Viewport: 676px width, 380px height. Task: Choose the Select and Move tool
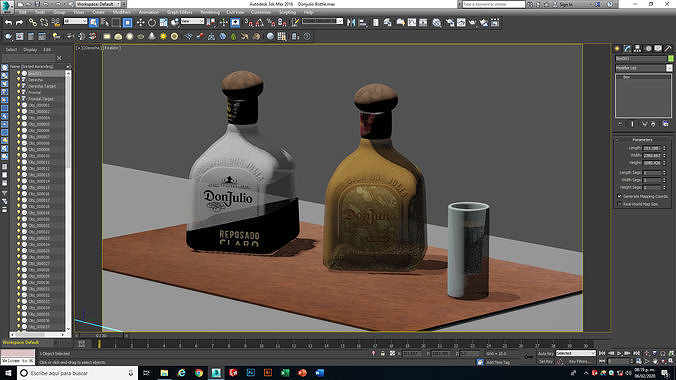pyautogui.click(x=140, y=22)
